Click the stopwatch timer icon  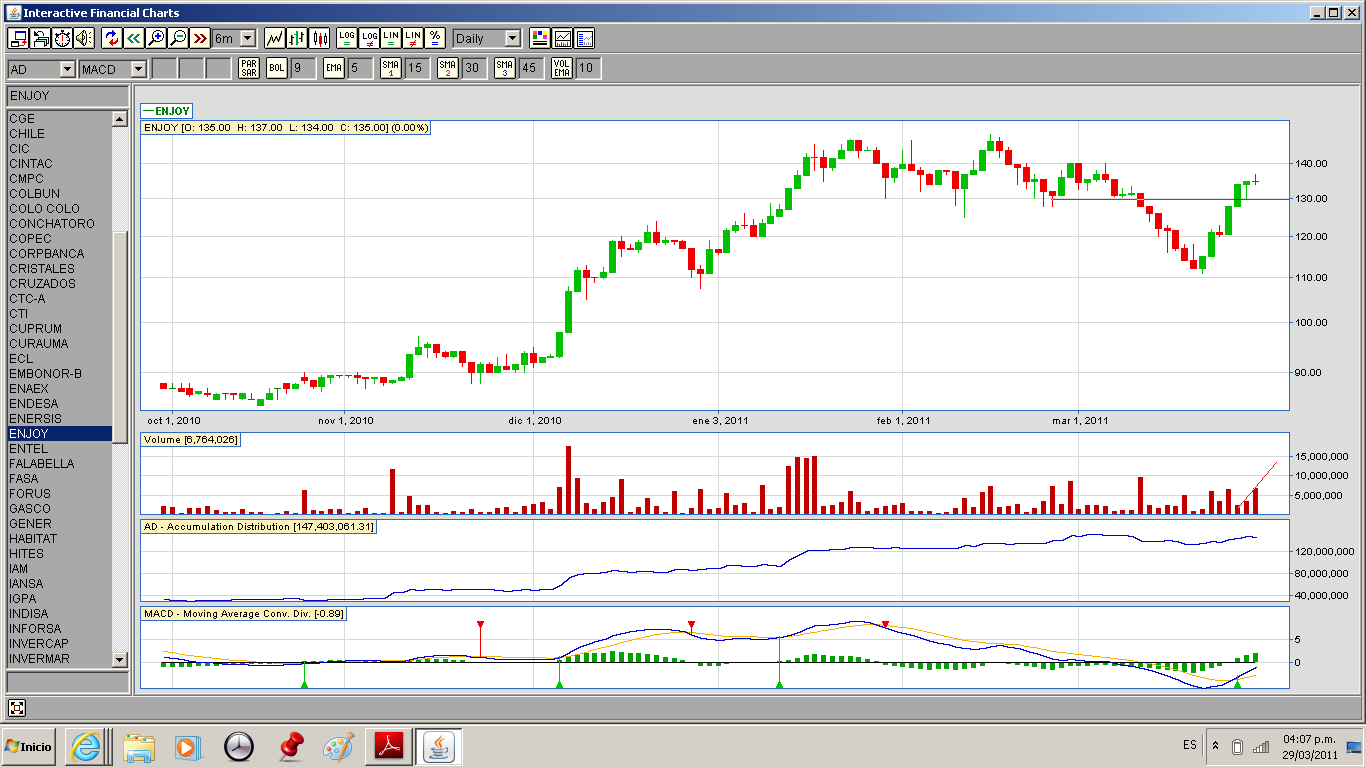(62, 38)
